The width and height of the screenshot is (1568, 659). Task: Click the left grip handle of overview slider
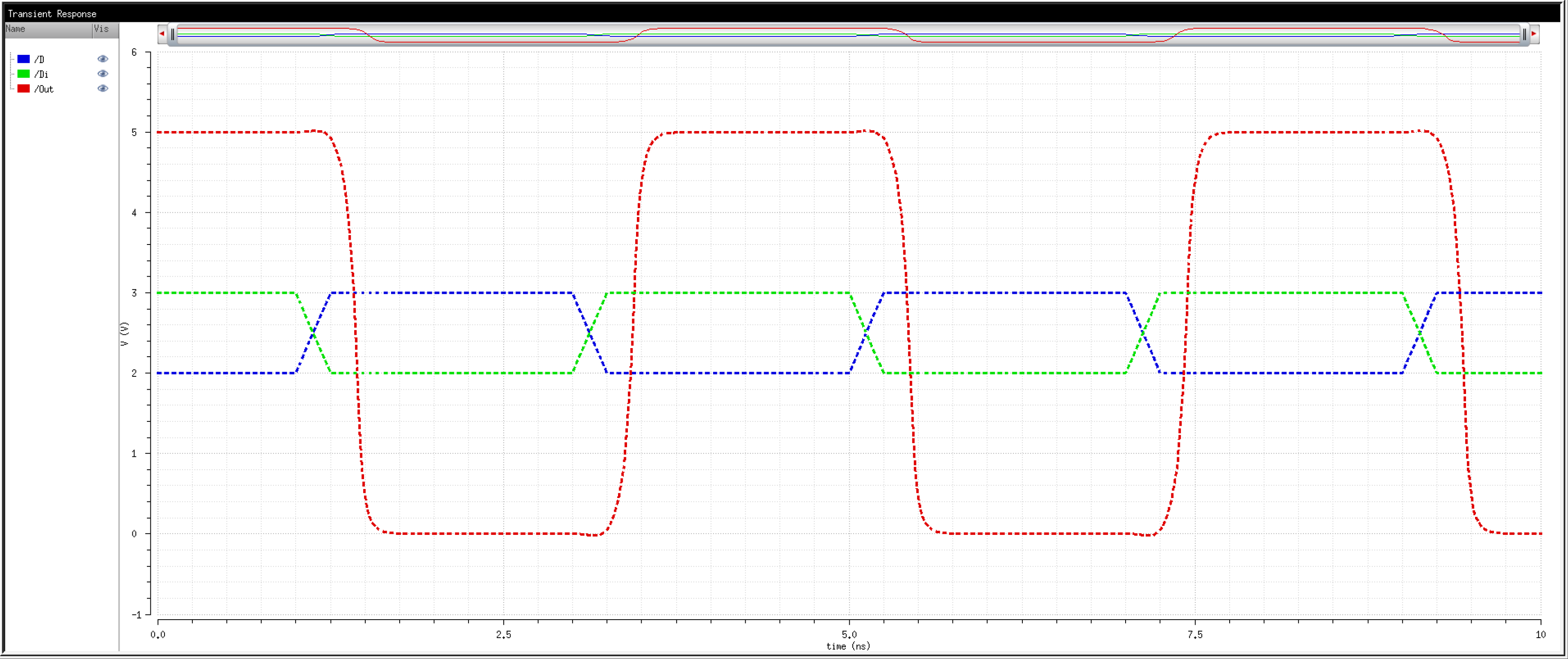pyautogui.click(x=173, y=35)
